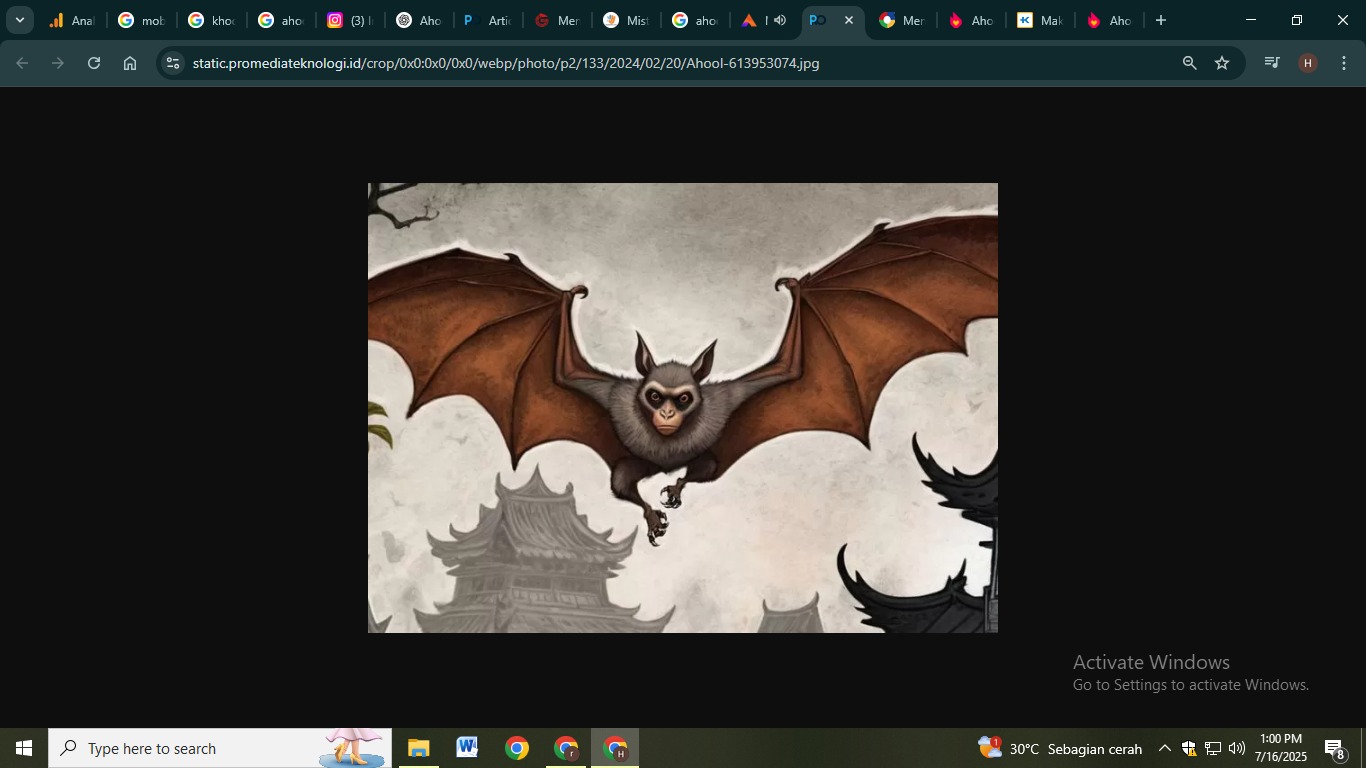
Task: Go forward to next page
Action: (58, 63)
